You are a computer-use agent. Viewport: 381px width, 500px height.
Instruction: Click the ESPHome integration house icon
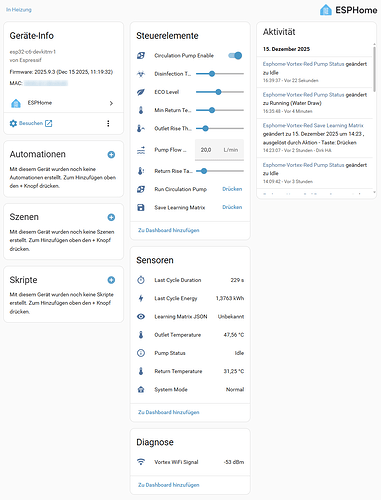click(16, 103)
